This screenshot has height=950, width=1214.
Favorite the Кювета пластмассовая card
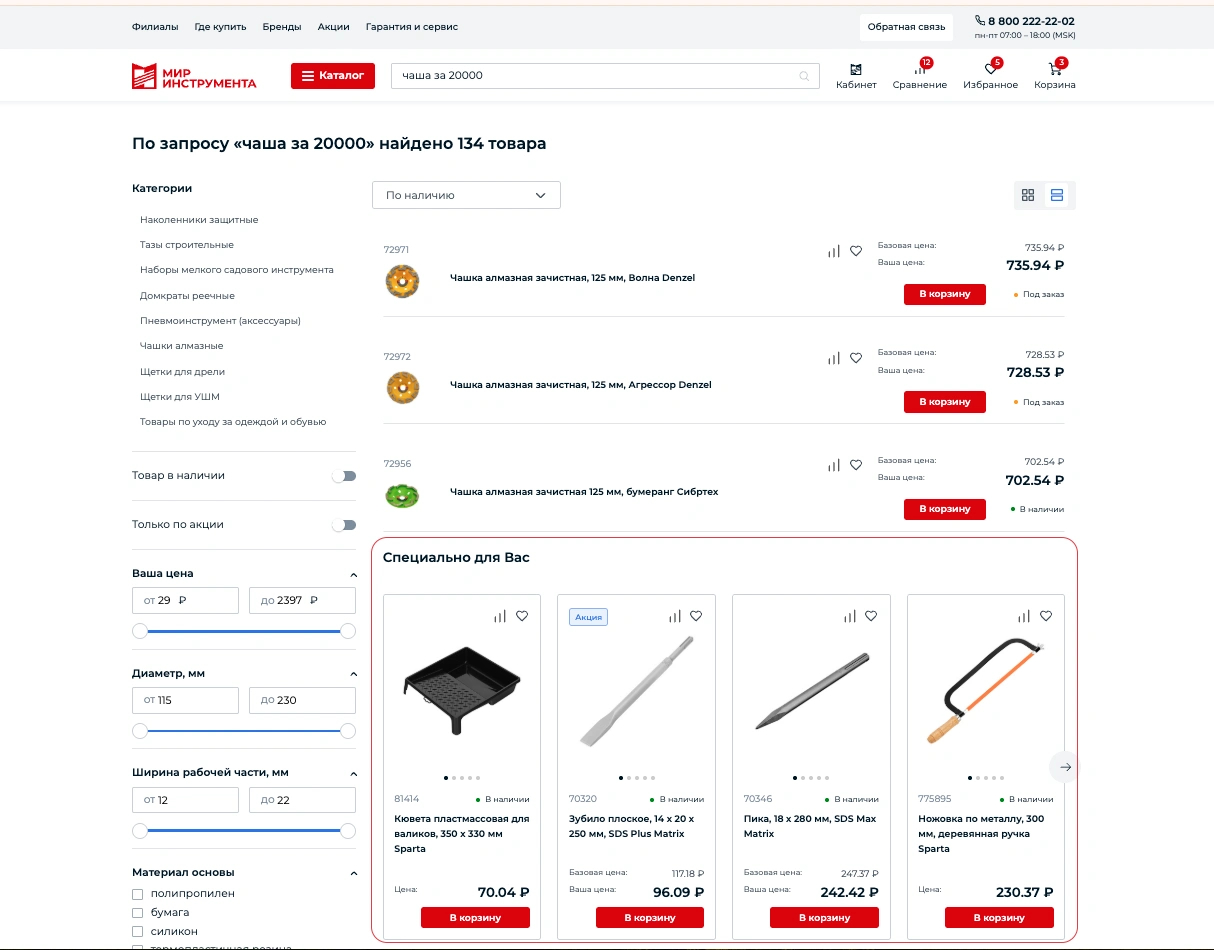(522, 616)
